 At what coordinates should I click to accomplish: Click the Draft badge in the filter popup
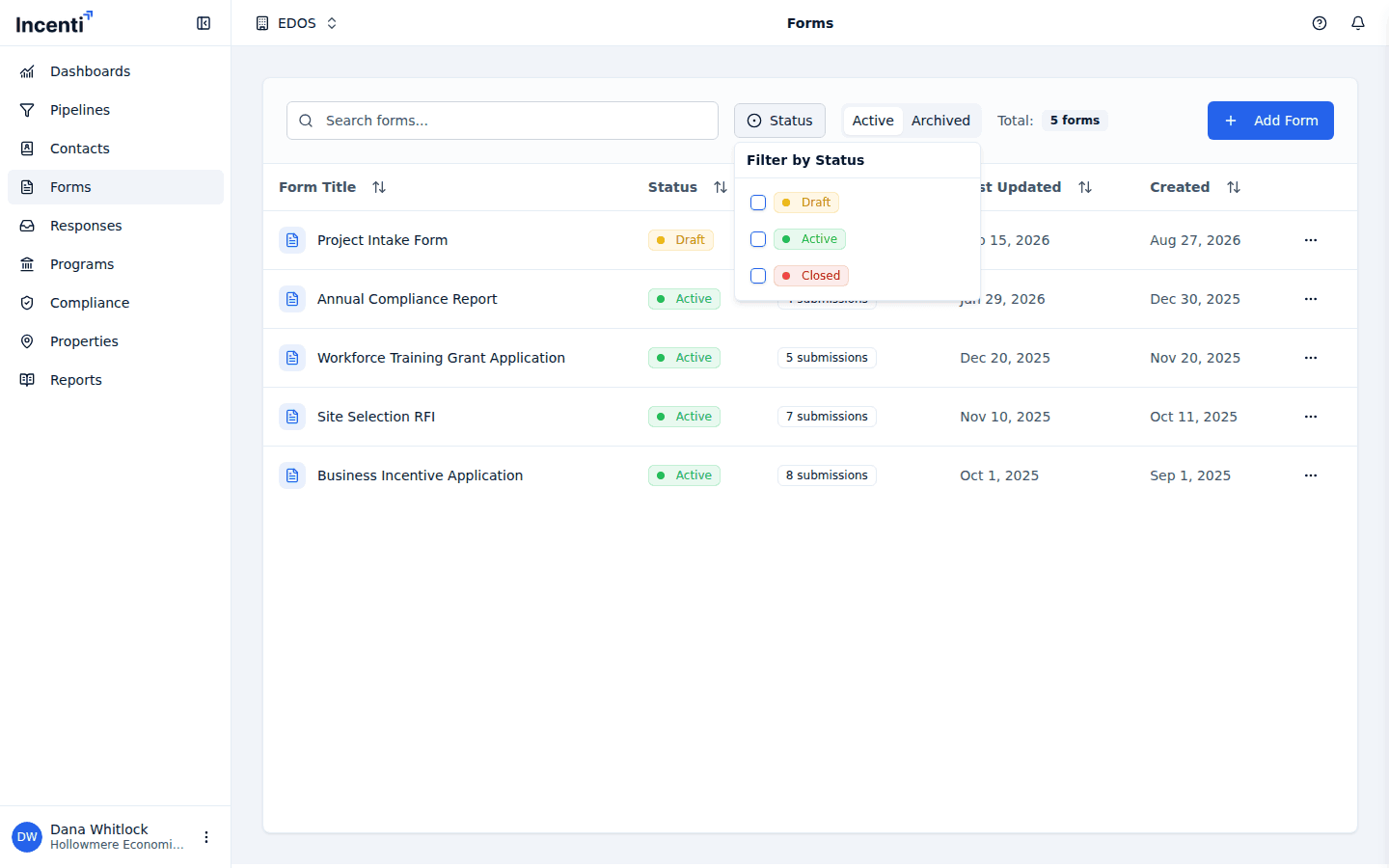click(x=806, y=203)
